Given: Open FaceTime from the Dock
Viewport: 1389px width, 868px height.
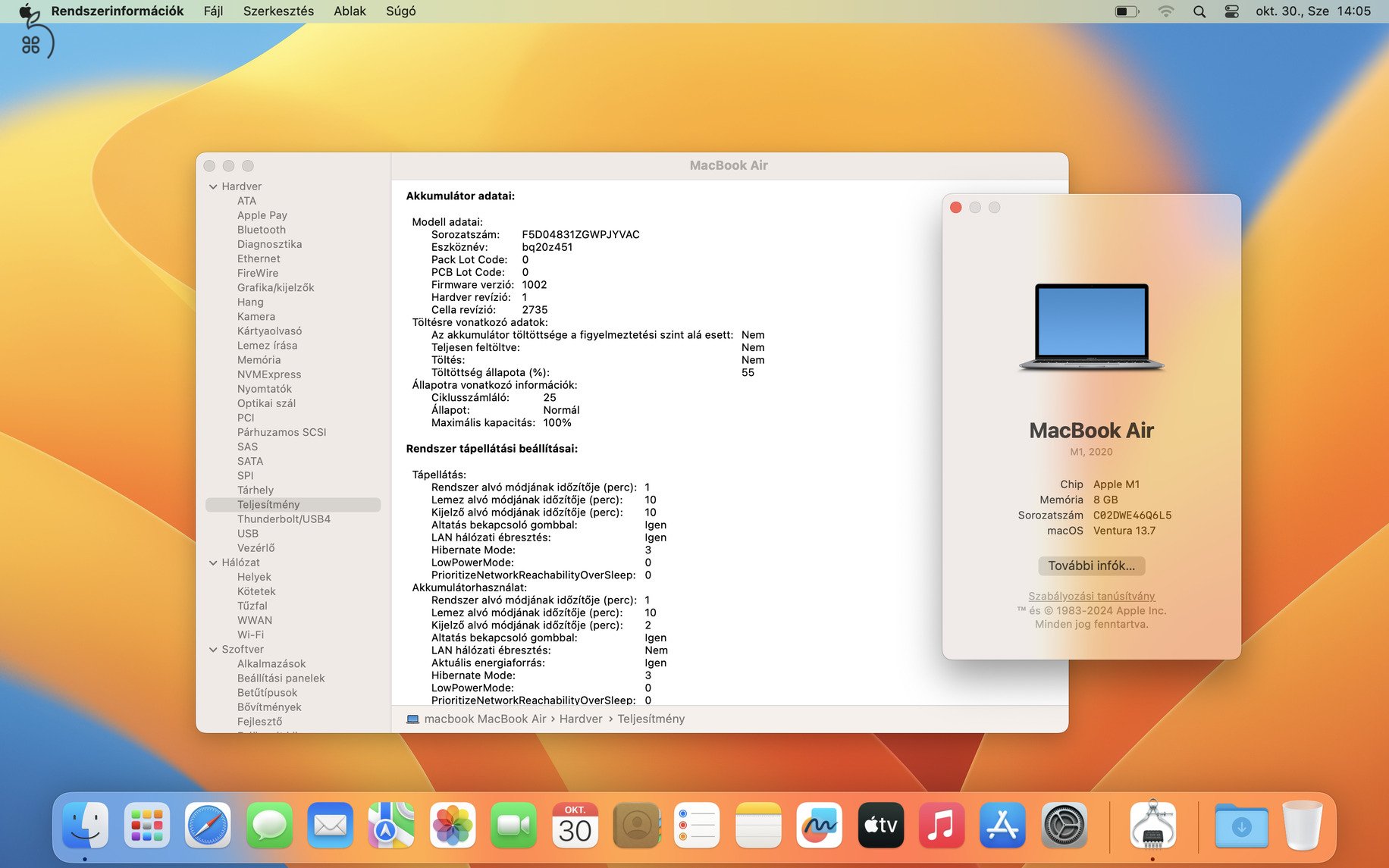Looking at the screenshot, I should click(x=514, y=825).
